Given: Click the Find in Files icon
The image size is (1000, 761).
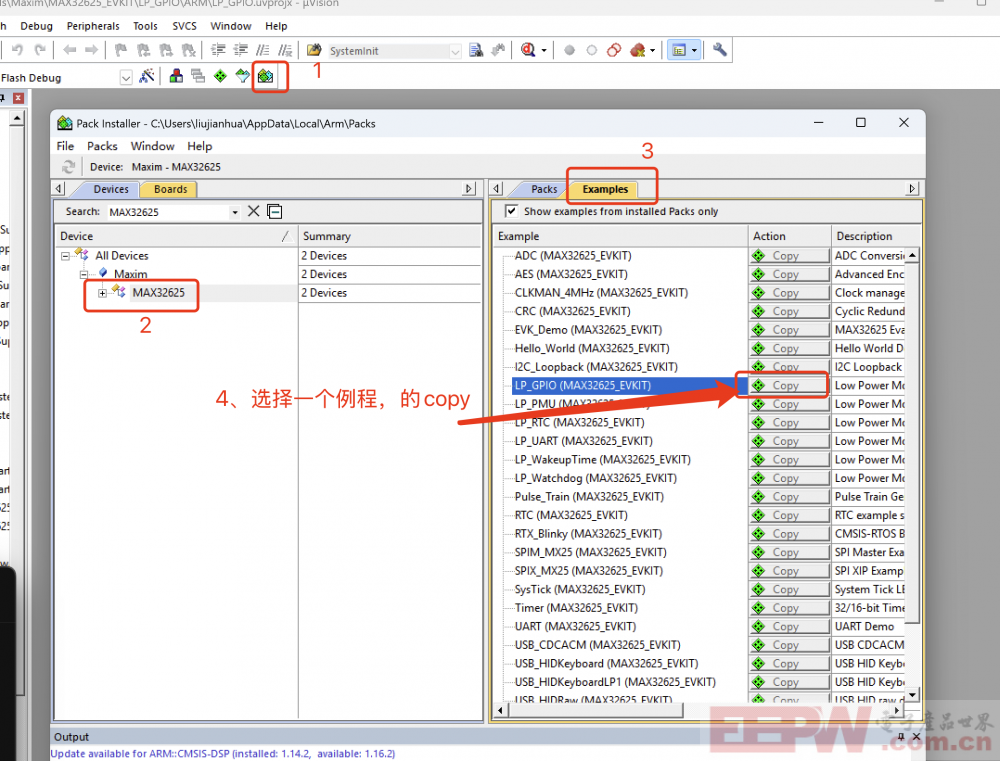Looking at the screenshot, I should pos(476,50).
